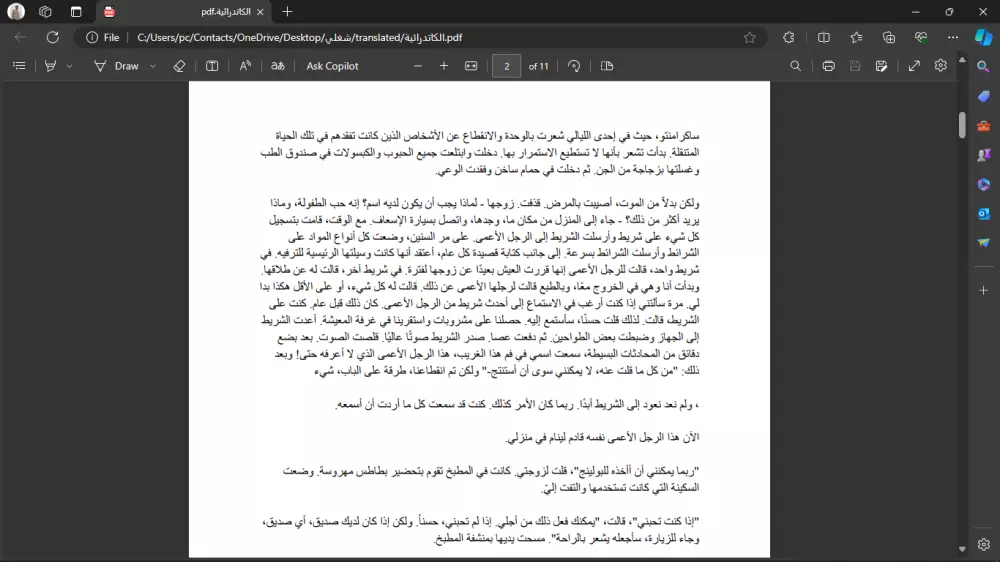
Task: Open PDF toolbar settings gear
Action: tap(941, 66)
